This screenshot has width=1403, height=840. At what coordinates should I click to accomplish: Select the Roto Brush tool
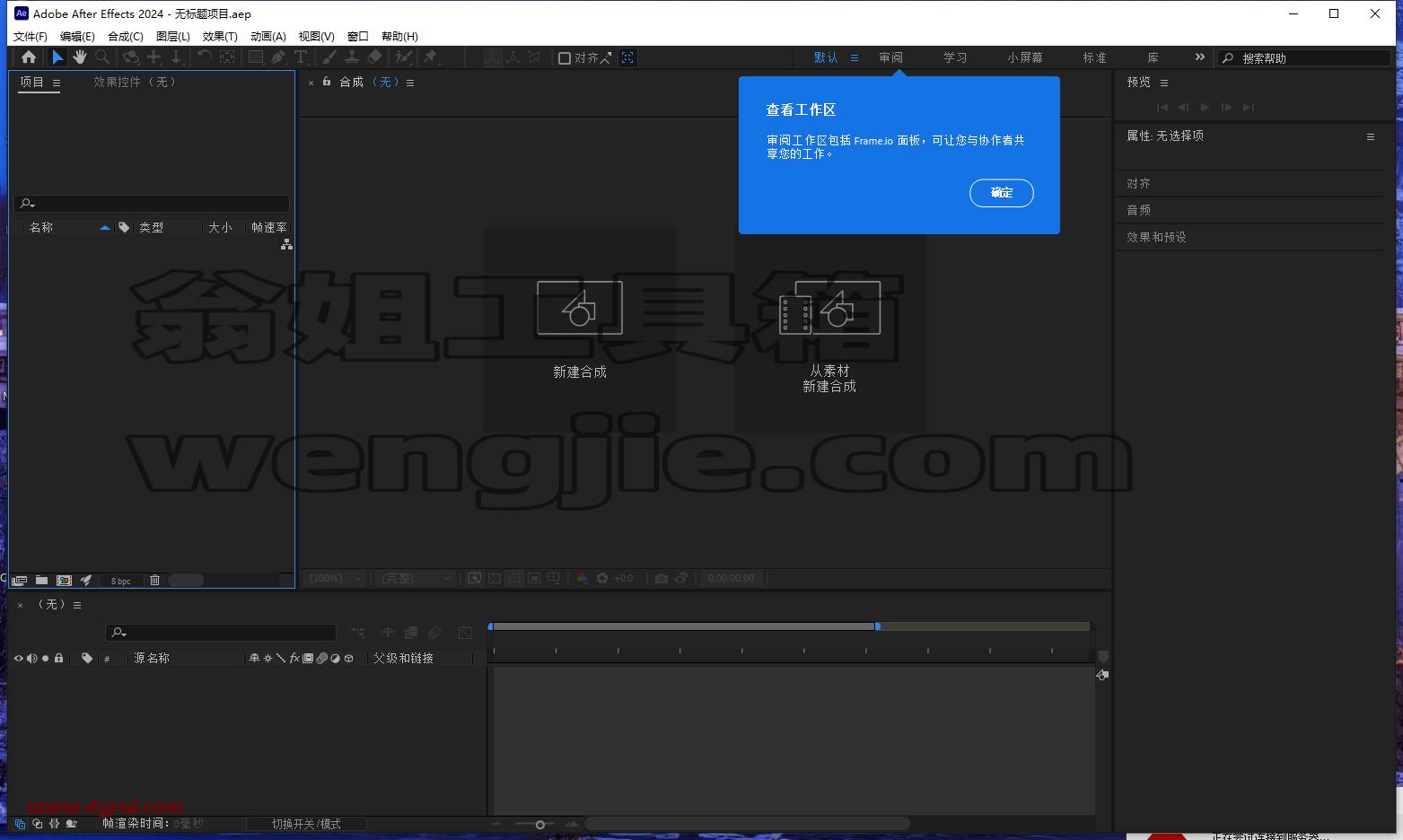tap(404, 57)
